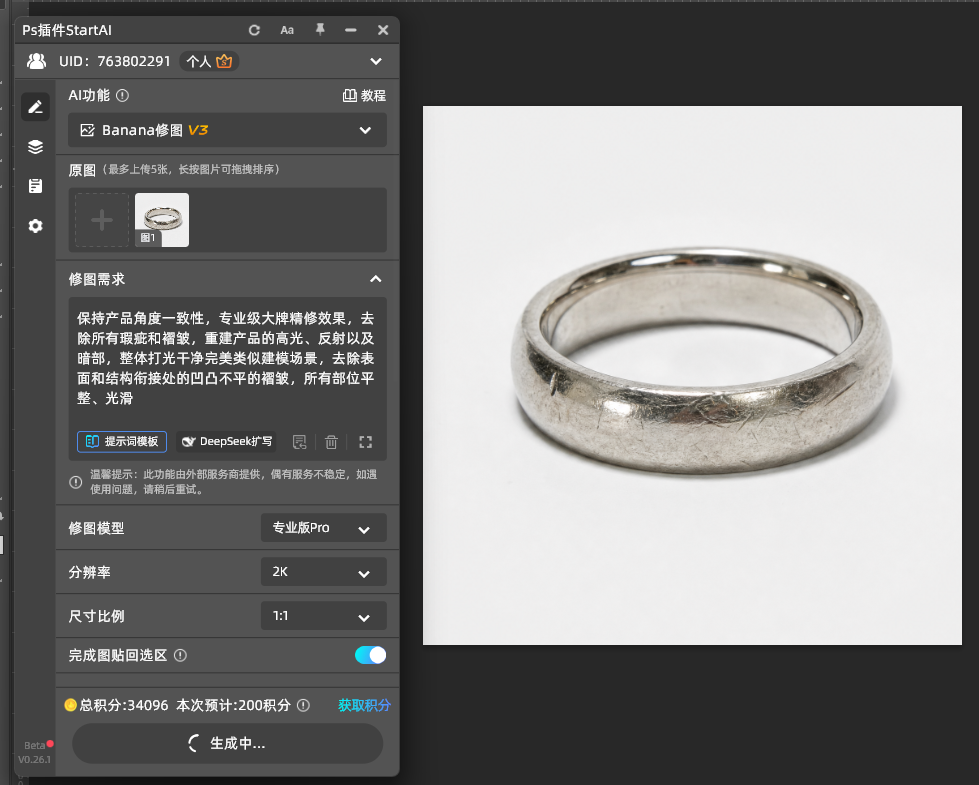This screenshot has height=785, width=979.
Task: Open the layers stack sidebar tab
Action: [x=36, y=147]
